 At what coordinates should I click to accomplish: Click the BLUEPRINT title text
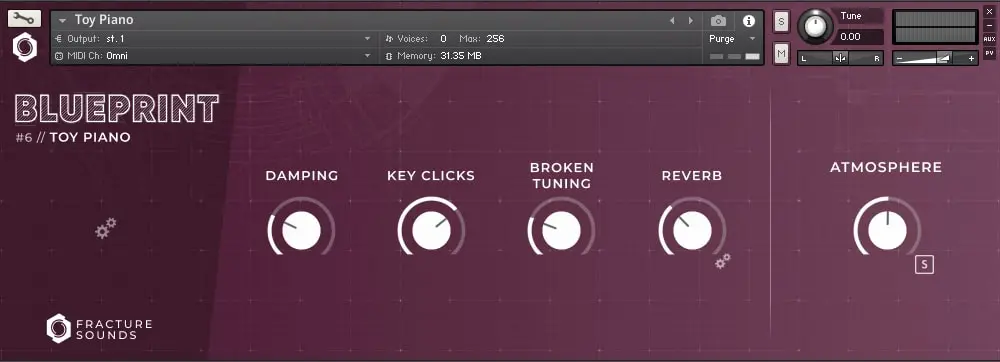point(117,108)
